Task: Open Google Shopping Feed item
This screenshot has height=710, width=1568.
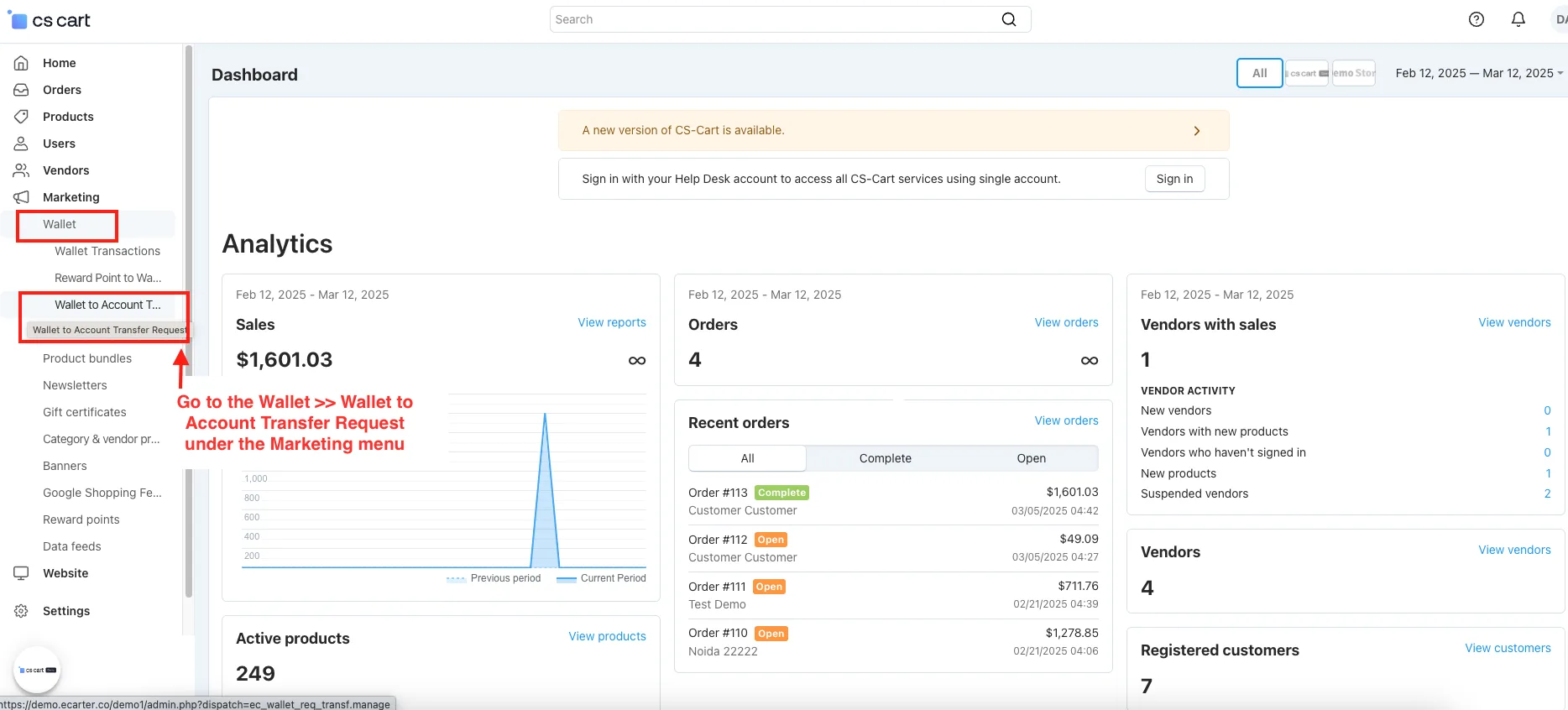Action: coord(102,493)
